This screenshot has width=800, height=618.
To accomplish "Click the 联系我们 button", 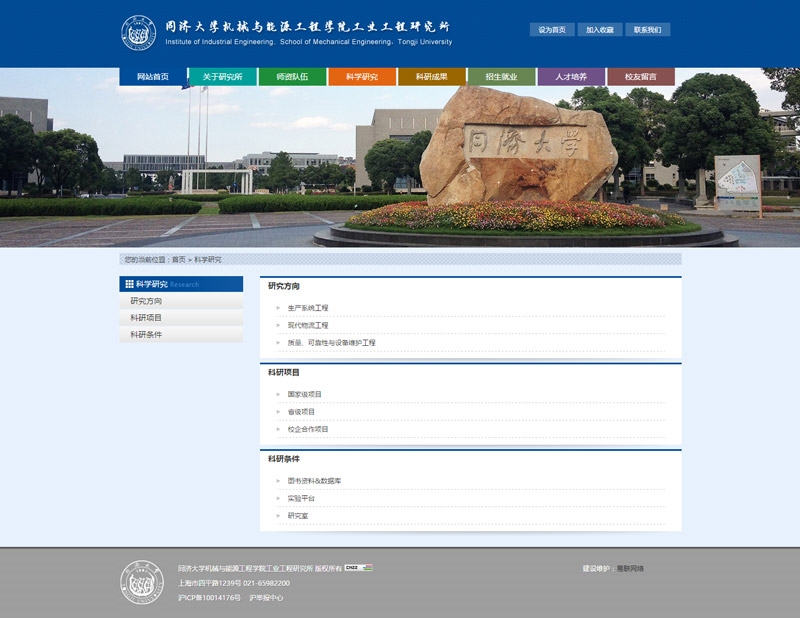I will pyautogui.click(x=647, y=30).
